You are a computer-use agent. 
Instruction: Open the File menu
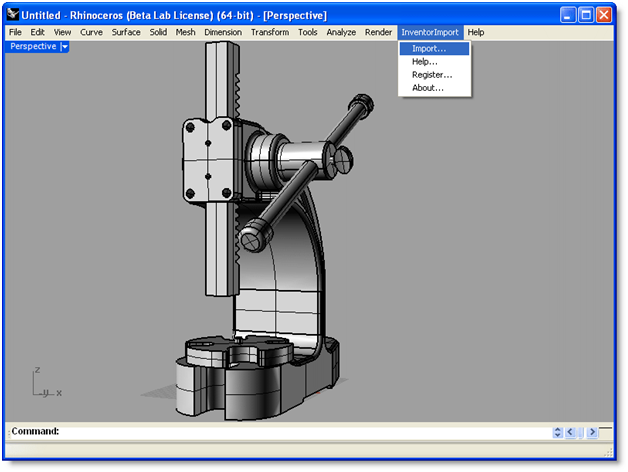[x=15, y=32]
